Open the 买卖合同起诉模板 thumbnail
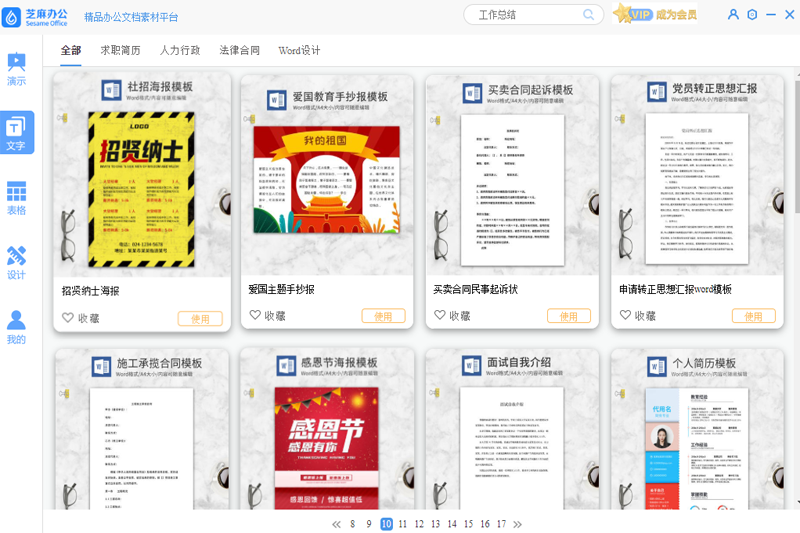 pos(512,175)
